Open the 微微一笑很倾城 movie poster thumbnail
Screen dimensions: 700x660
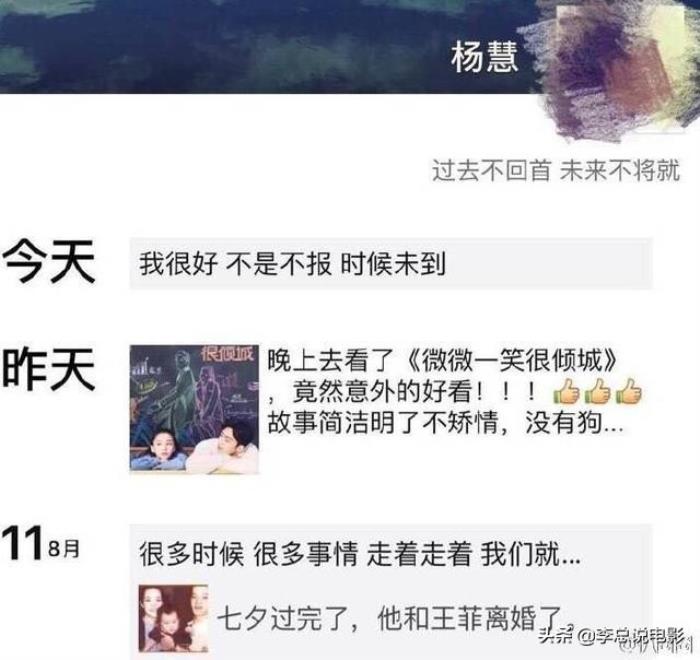point(194,409)
